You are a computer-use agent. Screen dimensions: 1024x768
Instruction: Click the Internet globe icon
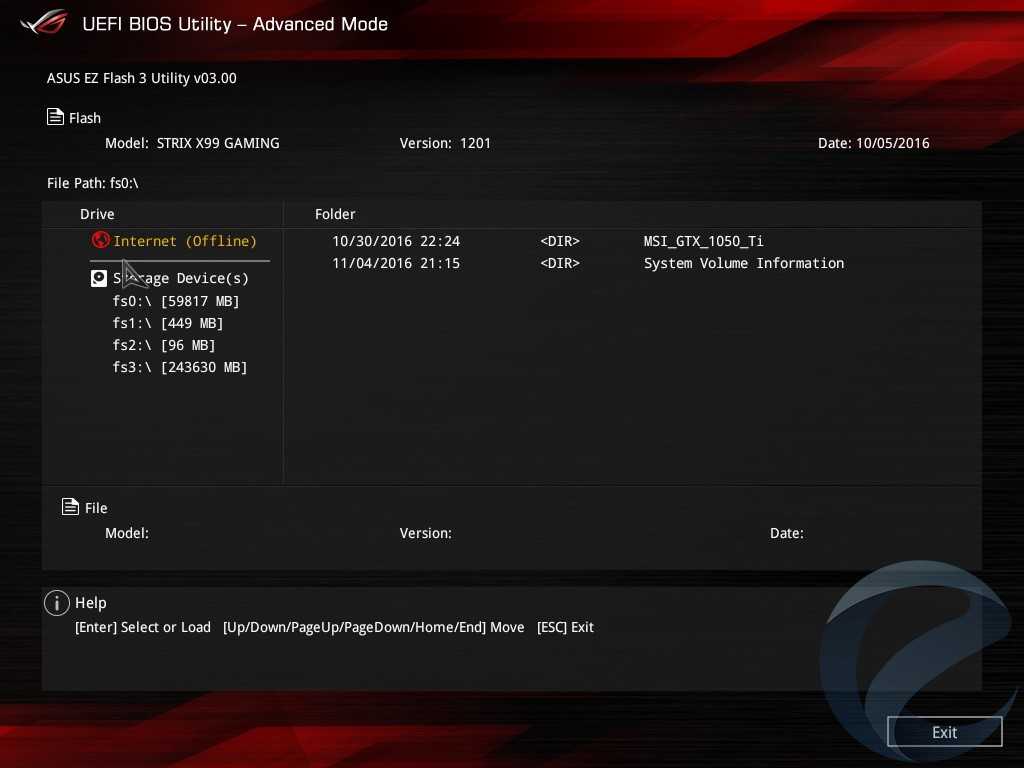(x=100, y=240)
